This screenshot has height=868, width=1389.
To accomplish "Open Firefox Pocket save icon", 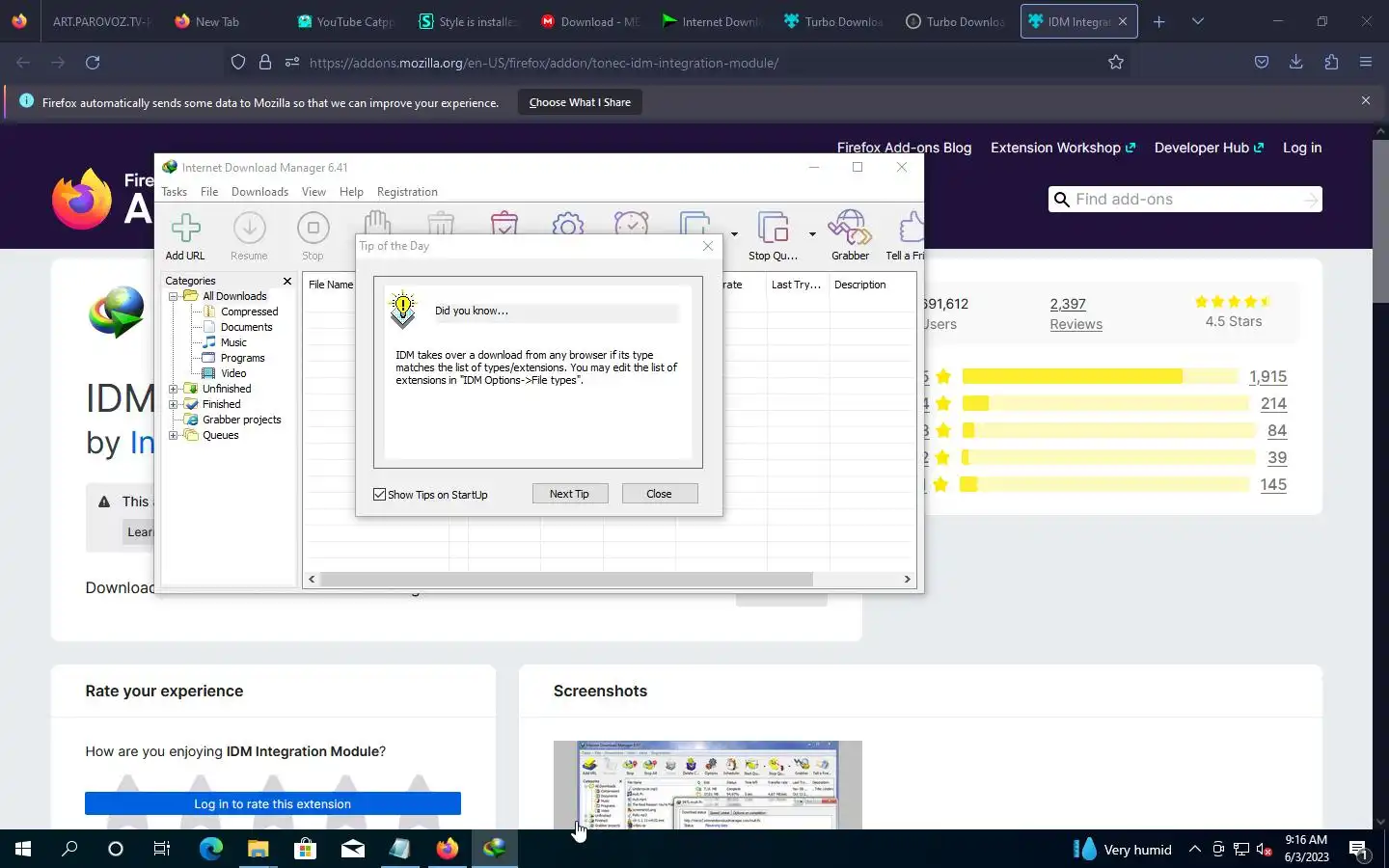I will pyautogui.click(x=1261, y=63).
